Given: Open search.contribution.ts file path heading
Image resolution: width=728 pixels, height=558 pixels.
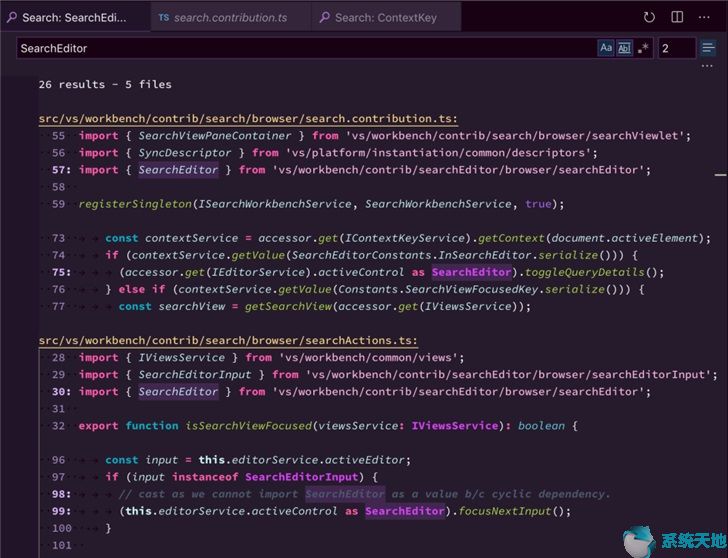Looking at the screenshot, I should (x=248, y=119).
